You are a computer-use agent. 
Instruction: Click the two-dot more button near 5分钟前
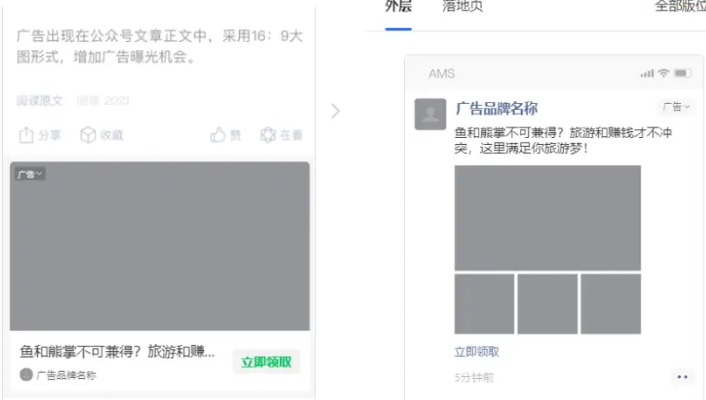[682, 377]
